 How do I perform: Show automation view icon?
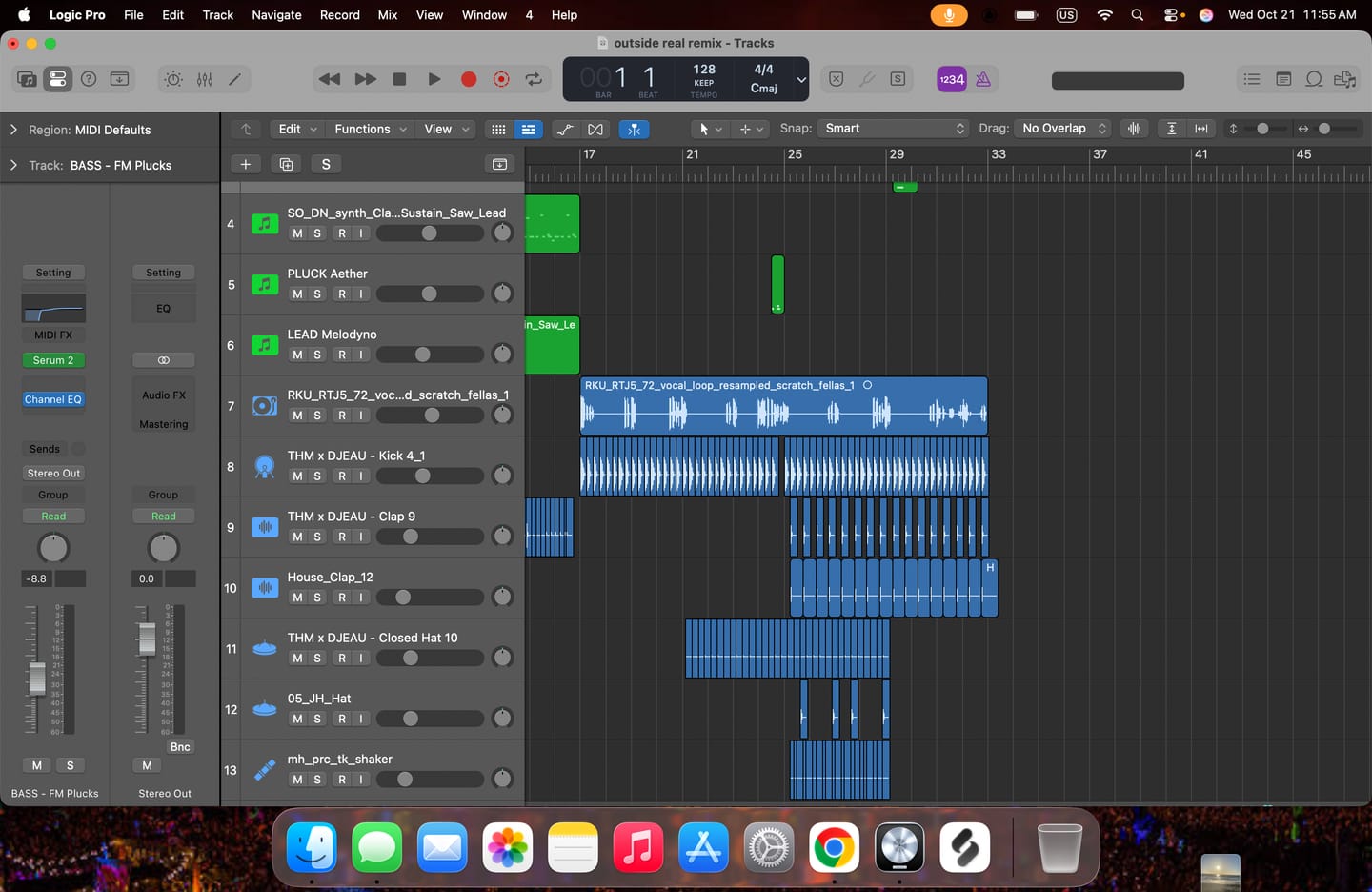[x=565, y=129]
